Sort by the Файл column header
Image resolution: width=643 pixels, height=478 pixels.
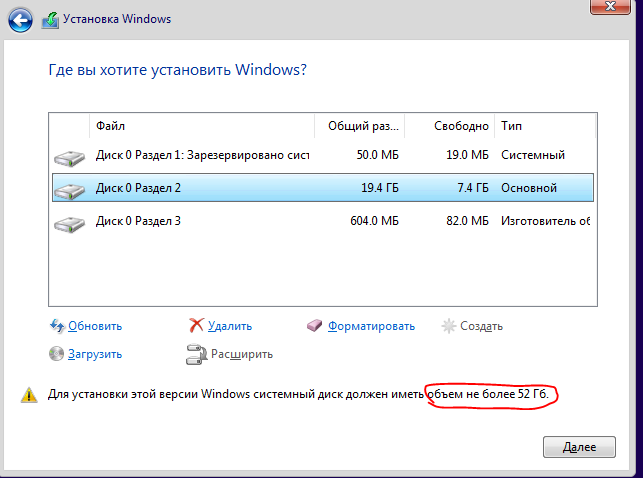[202, 126]
